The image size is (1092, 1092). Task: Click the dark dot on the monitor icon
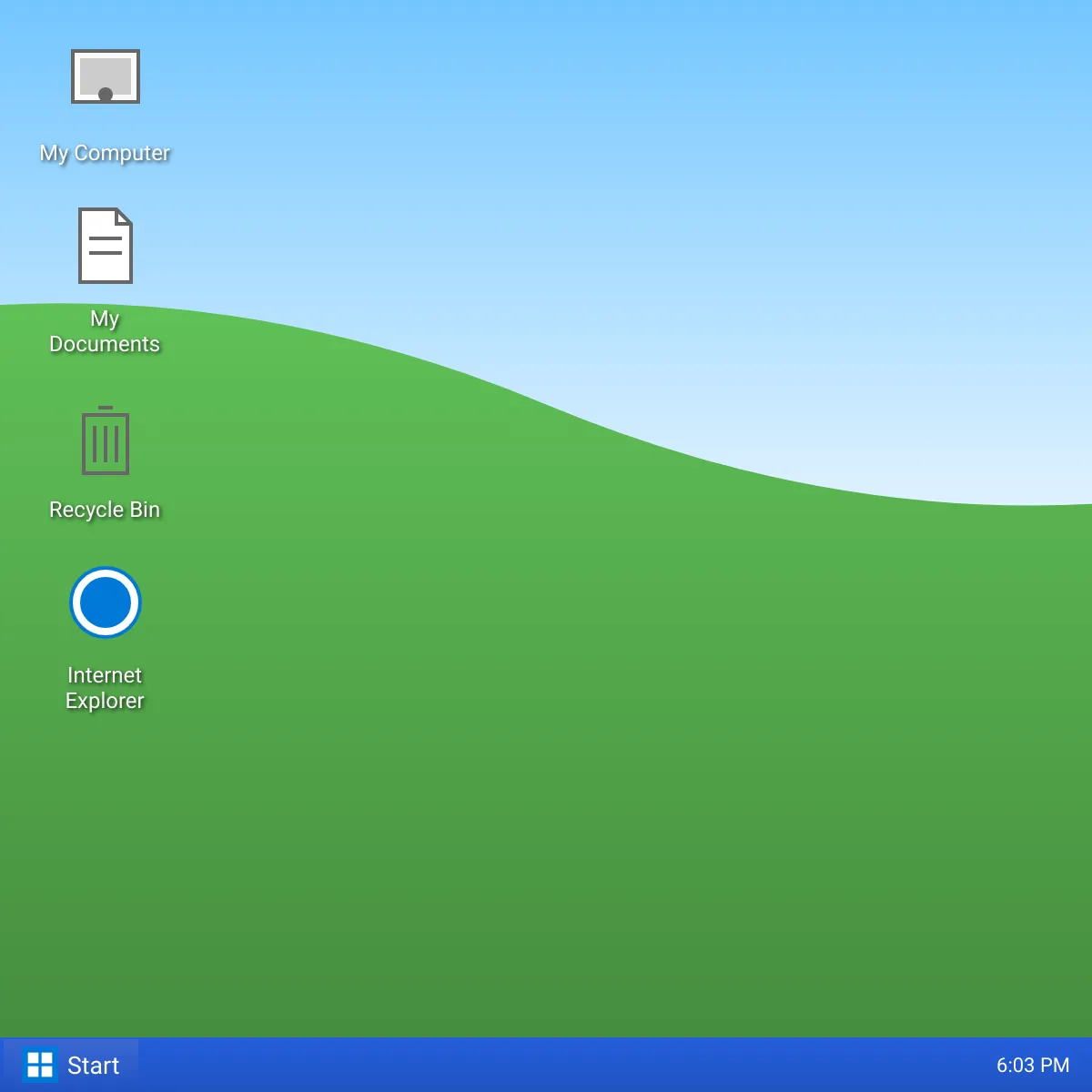106,94
